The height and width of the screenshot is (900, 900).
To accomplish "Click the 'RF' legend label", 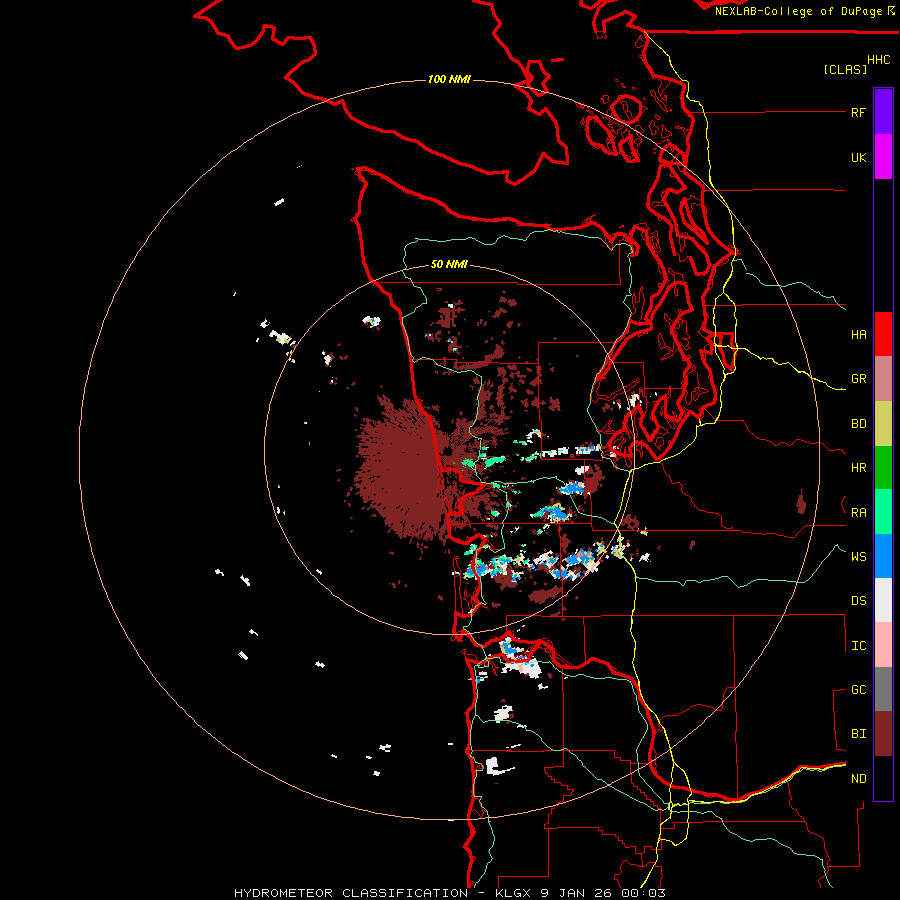I will point(858,113).
